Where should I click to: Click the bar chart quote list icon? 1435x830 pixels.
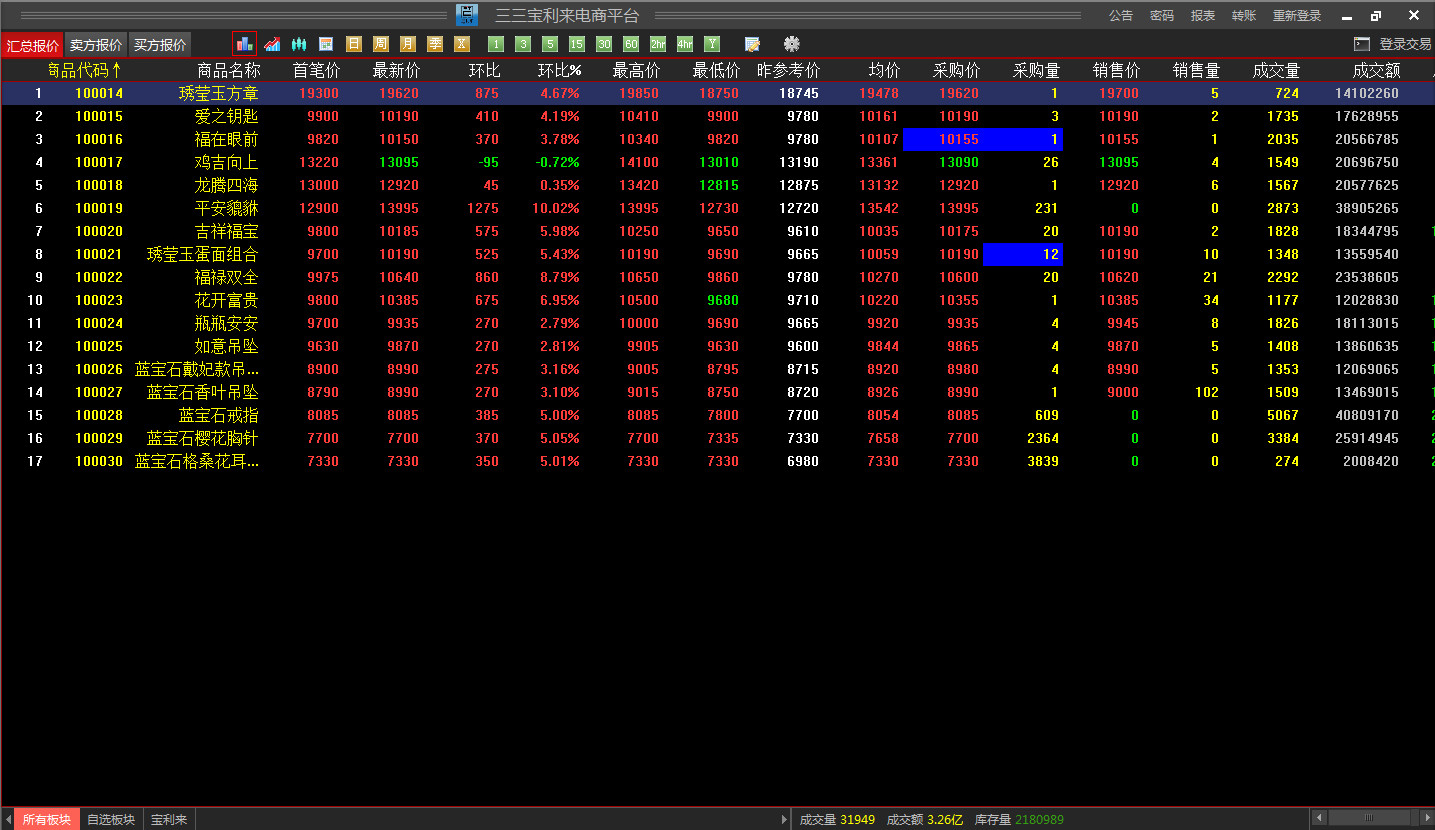pos(244,44)
